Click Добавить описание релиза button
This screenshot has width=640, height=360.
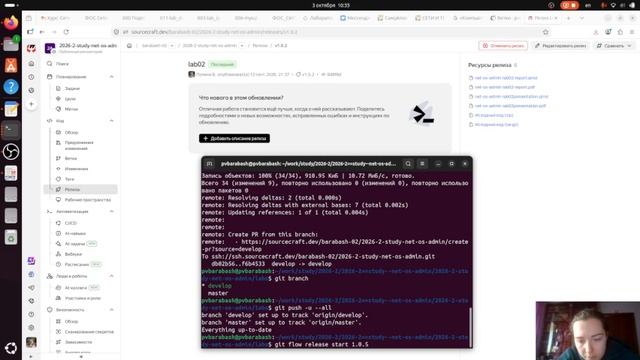tap(234, 138)
